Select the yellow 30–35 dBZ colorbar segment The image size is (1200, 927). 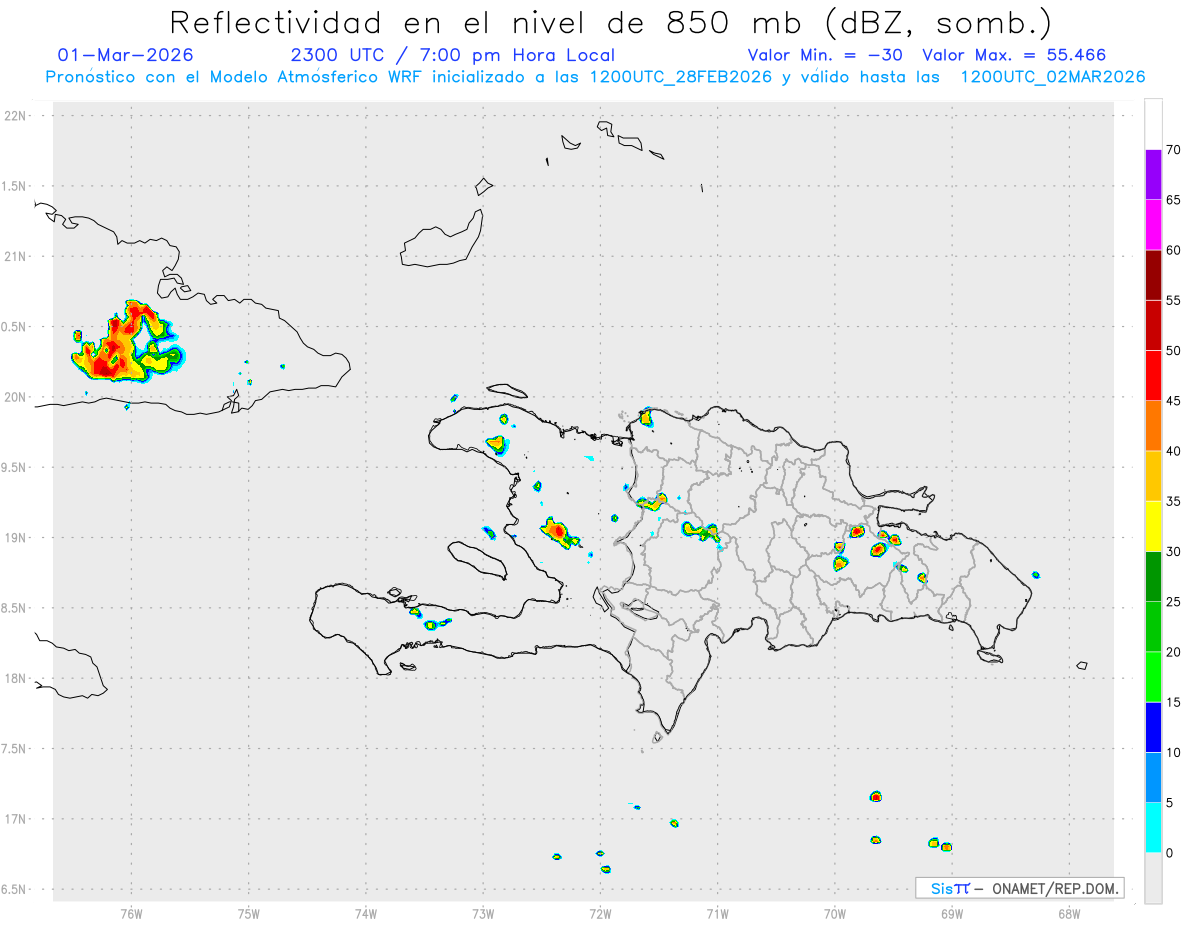pos(1153,526)
